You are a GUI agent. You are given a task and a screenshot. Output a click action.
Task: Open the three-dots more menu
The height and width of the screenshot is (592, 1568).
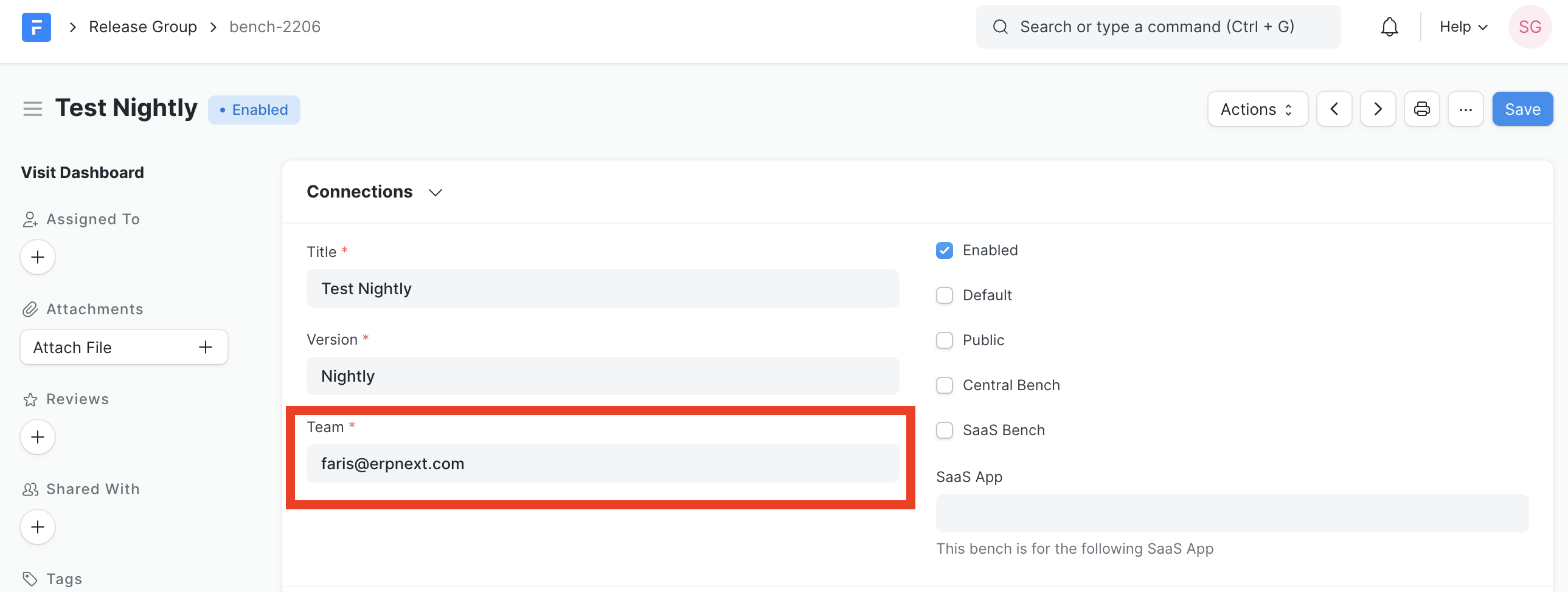tap(1465, 109)
